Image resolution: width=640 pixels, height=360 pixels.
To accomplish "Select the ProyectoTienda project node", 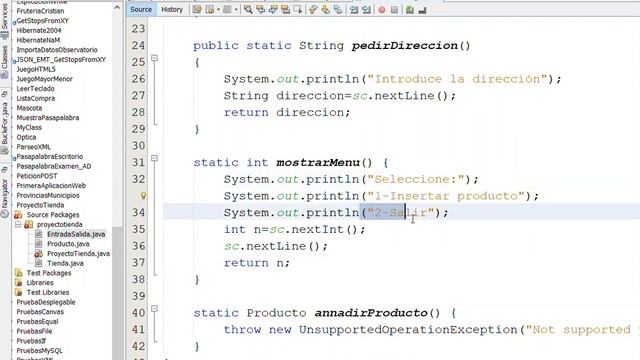I will coord(40,205).
